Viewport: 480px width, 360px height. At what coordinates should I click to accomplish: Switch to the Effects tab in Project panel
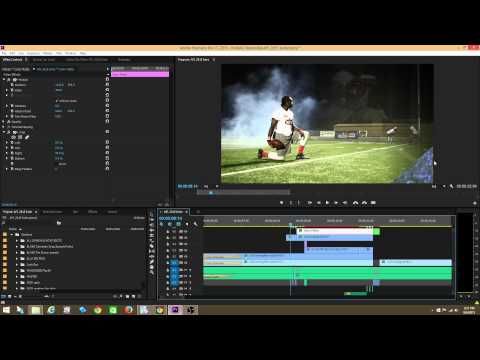point(93,212)
